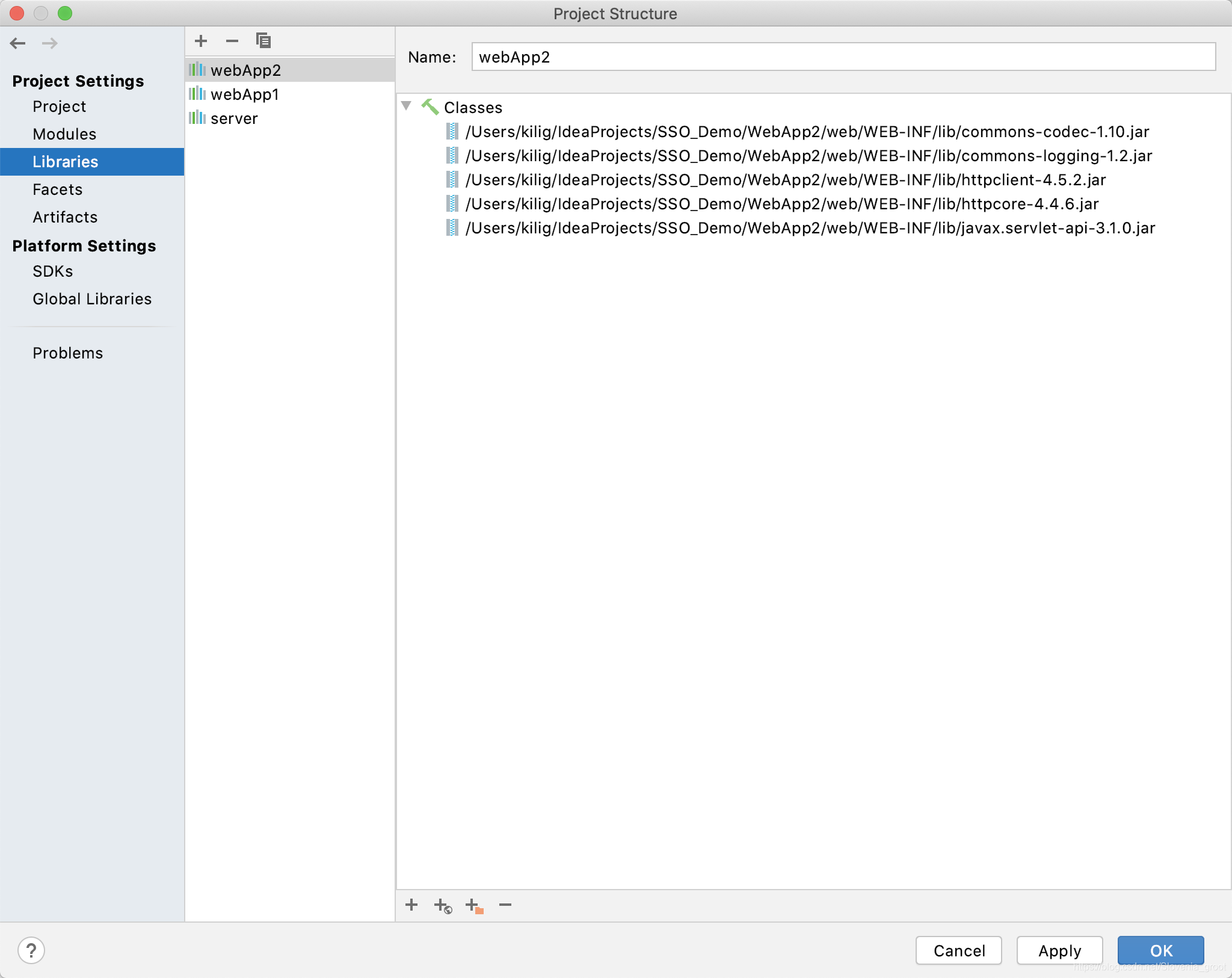Open the Modules settings section
Viewport: 1232px width, 978px height.
point(64,134)
